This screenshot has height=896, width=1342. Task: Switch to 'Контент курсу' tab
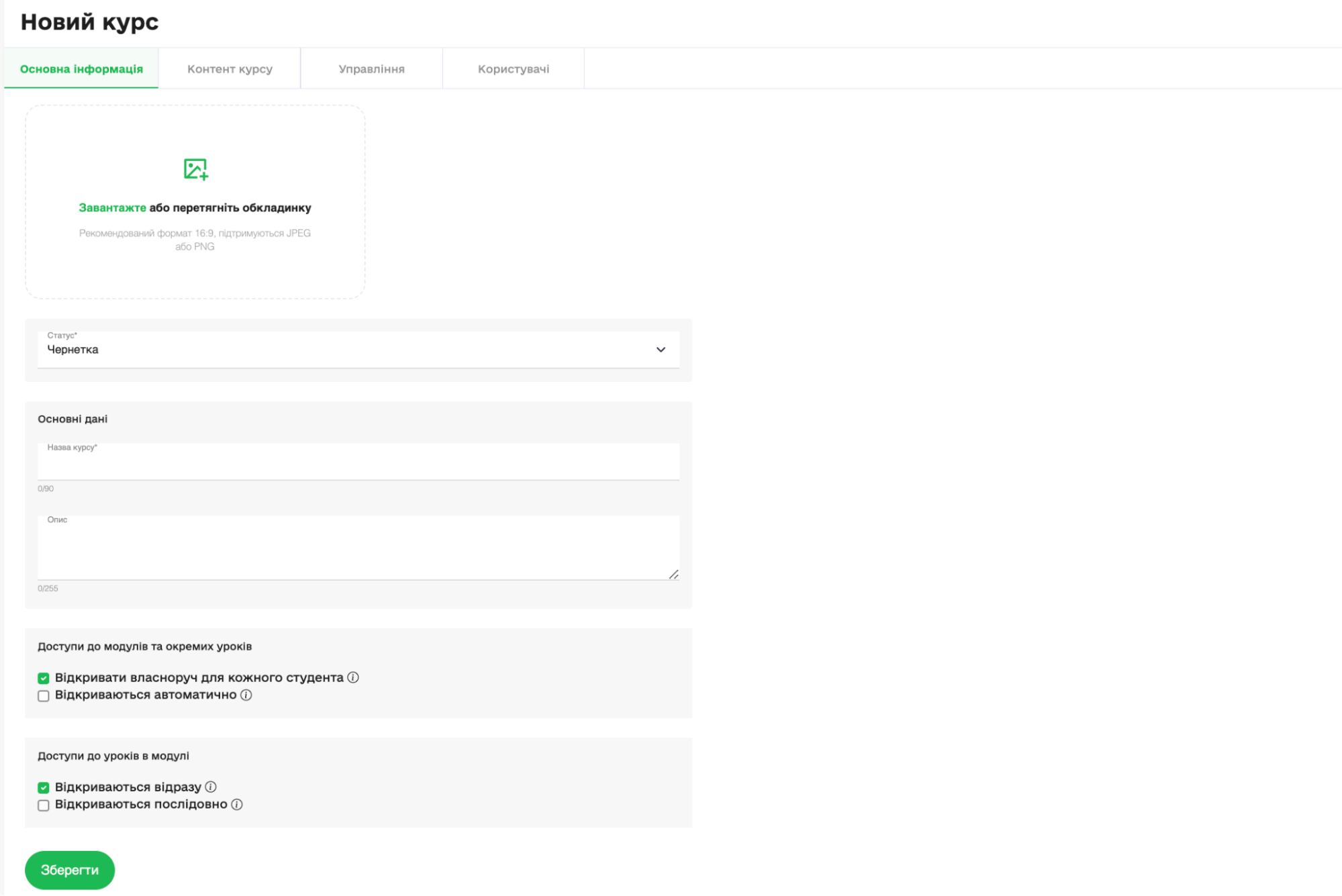[230, 69]
